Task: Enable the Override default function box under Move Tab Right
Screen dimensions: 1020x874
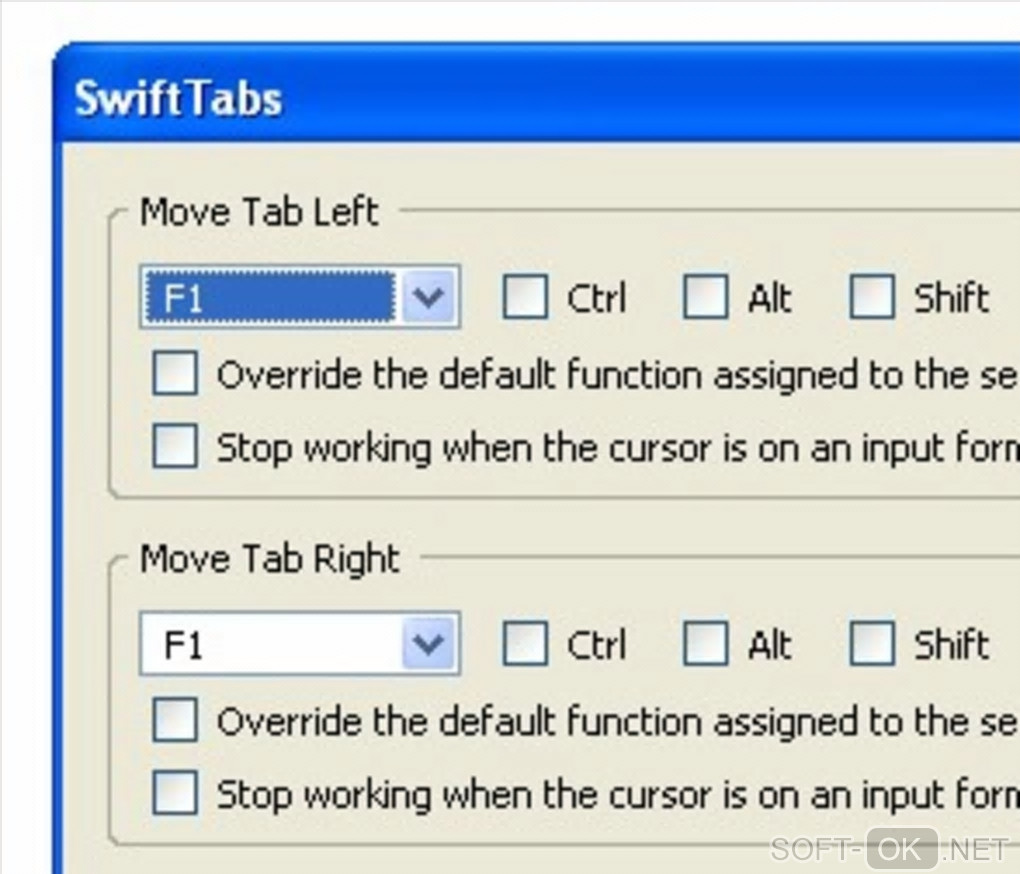Action: 175,721
